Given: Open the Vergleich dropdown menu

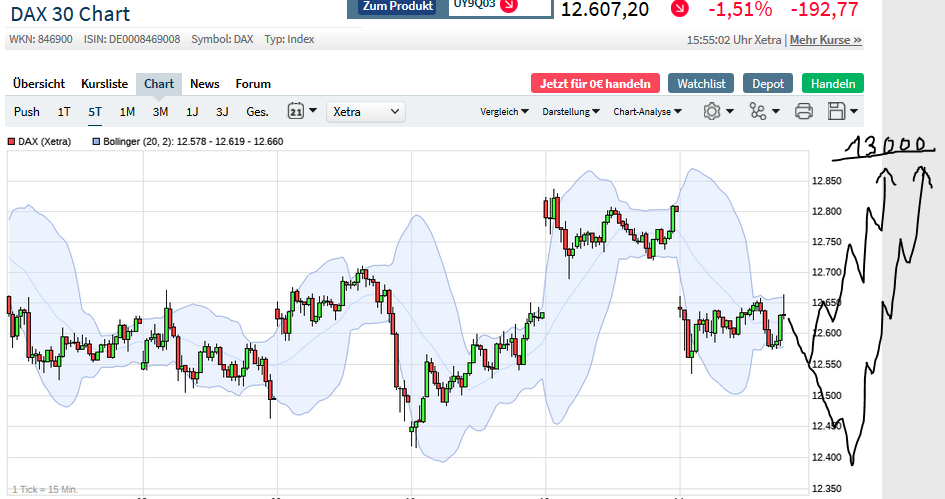Looking at the screenshot, I should click(x=504, y=111).
